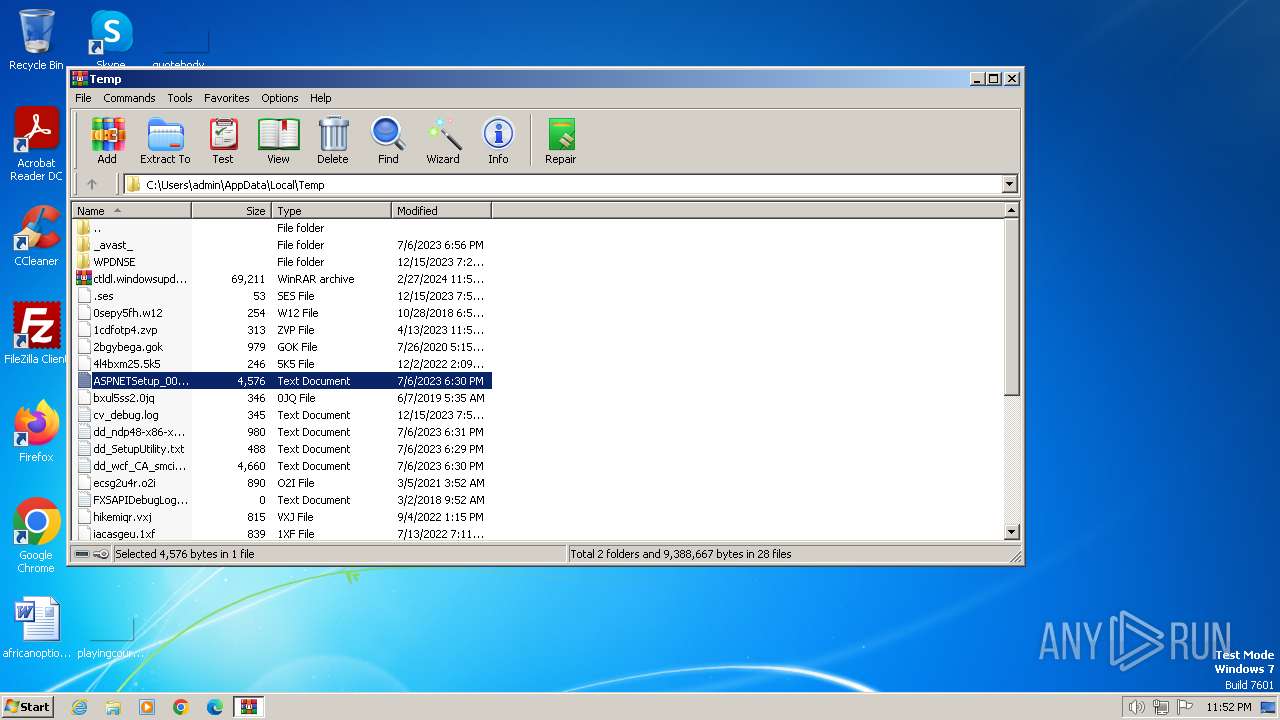Image resolution: width=1280 pixels, height=720 pixels.
Task: Sort by Modified column header
Action: click(441, 211)
